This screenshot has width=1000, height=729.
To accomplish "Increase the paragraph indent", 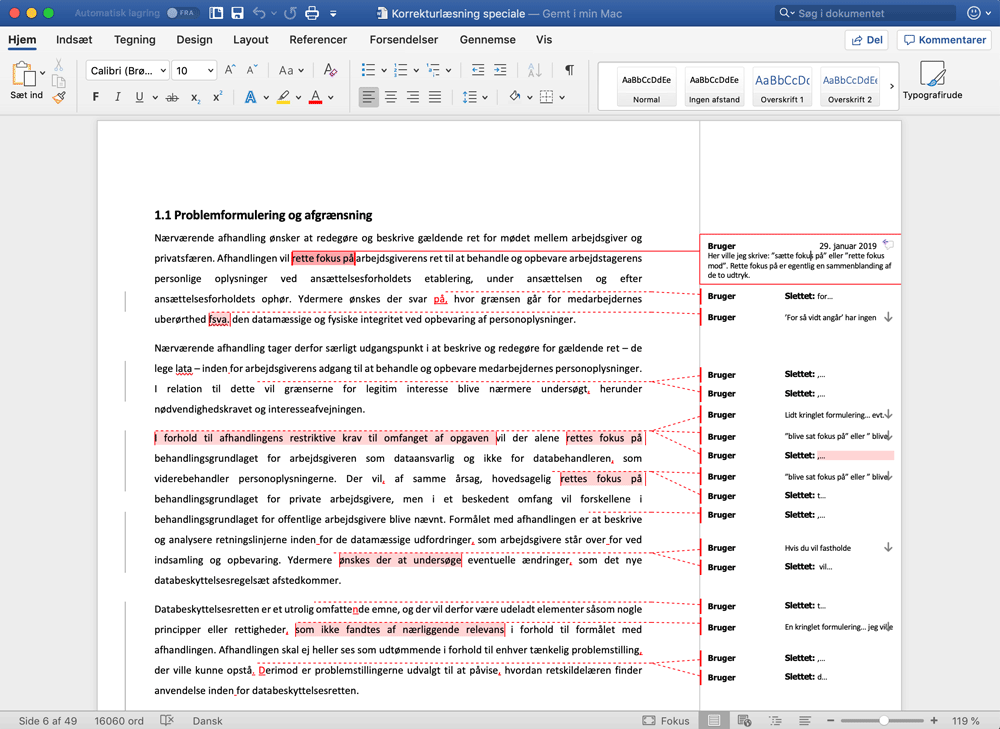I will [x=501, y=70].
